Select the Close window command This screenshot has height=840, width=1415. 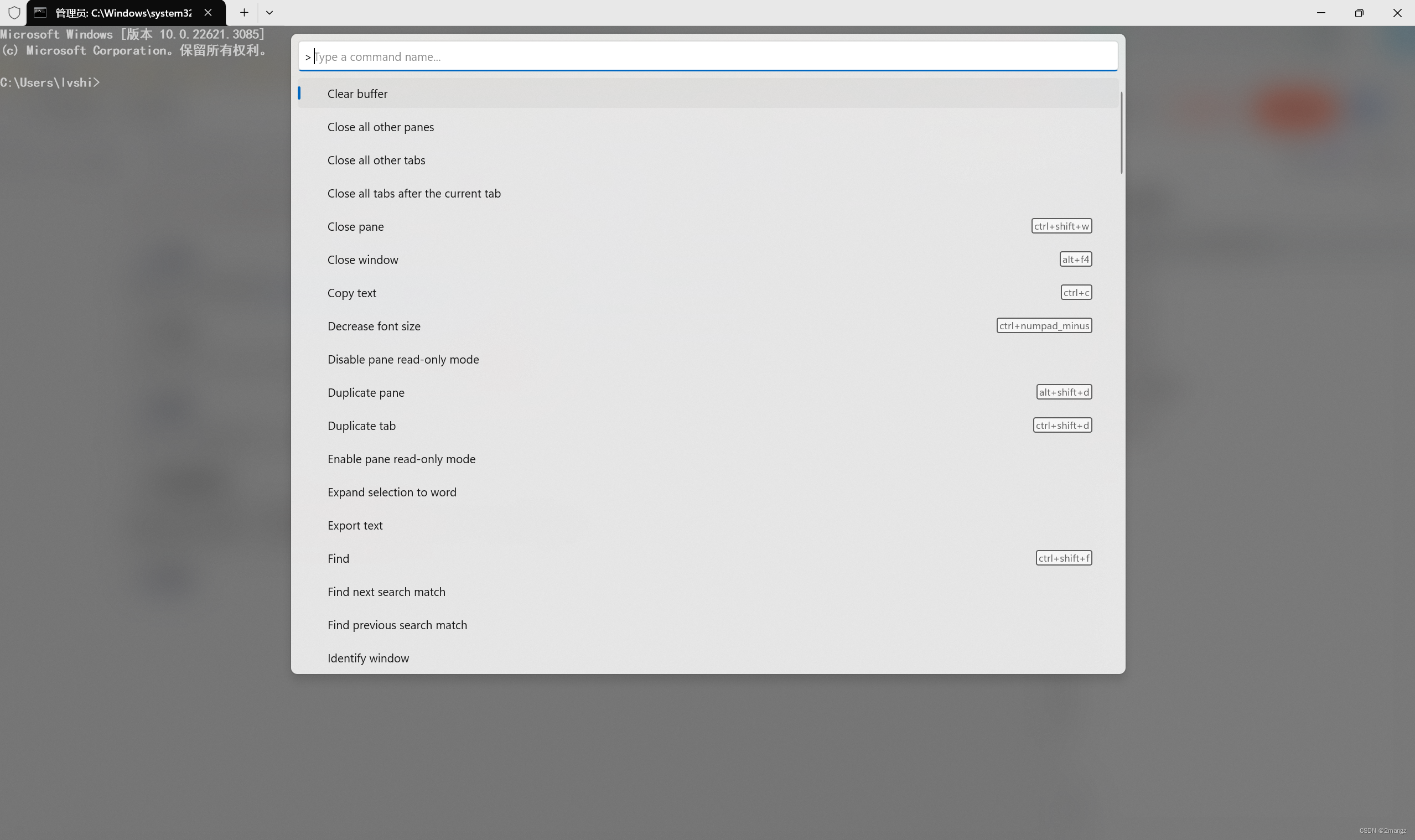point(707,260)
